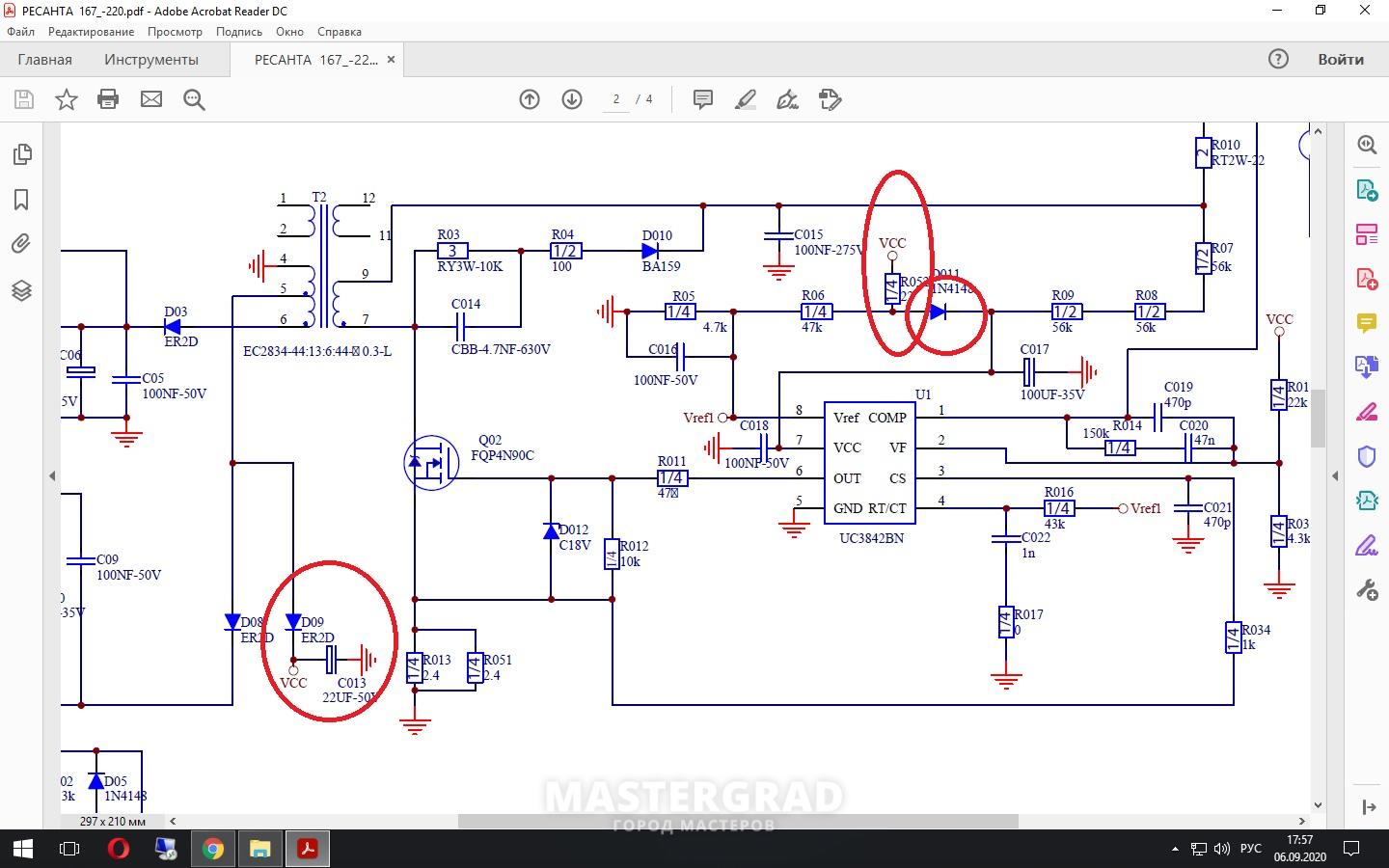Click the scroll down arrow

coord(1318,805)
